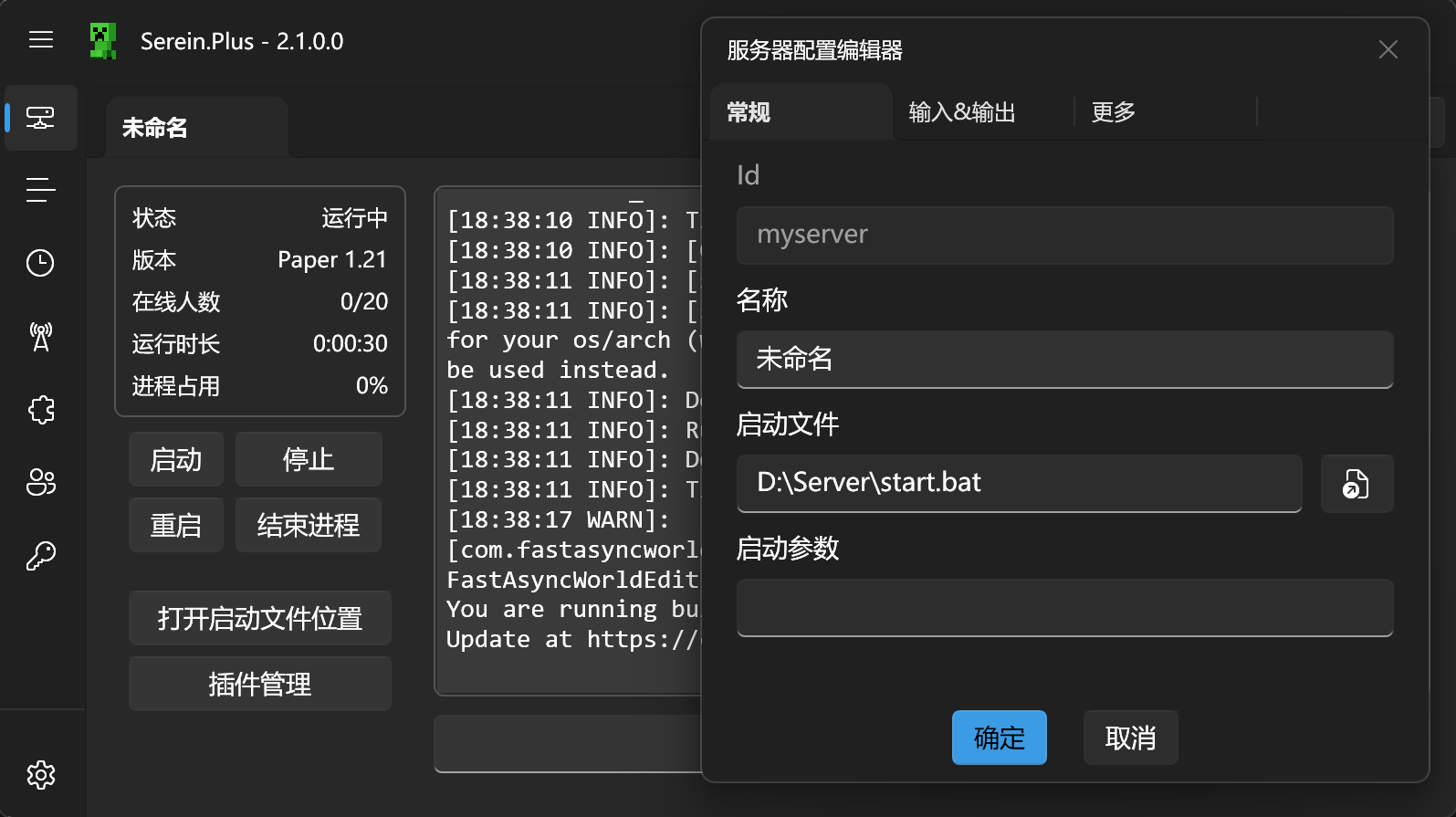Click the 'for your os/arch' log line
1456x817 pixels.
pos(573,340)
